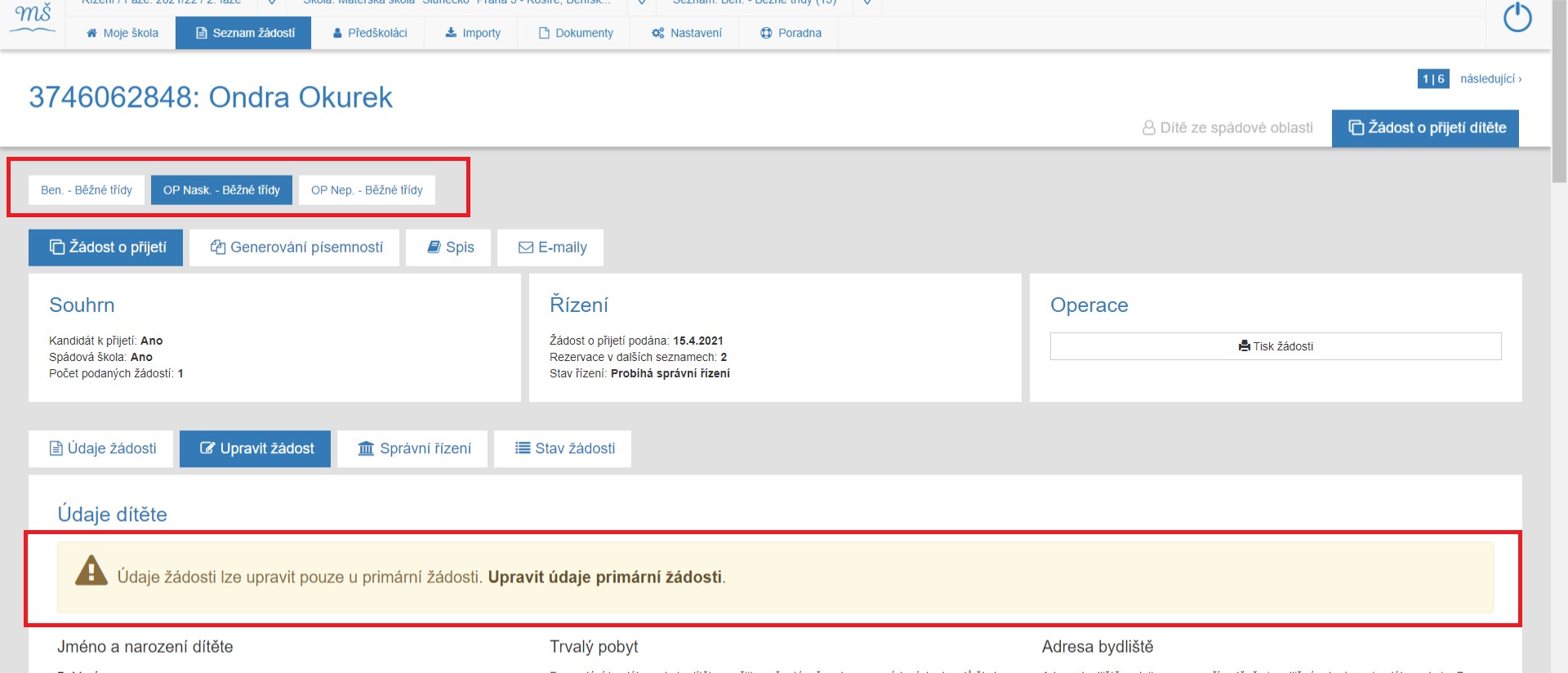Screen dimensions: 1568x673
Task: Click Dítě ze spádové oblasti label
Action: coord(1227,127)
